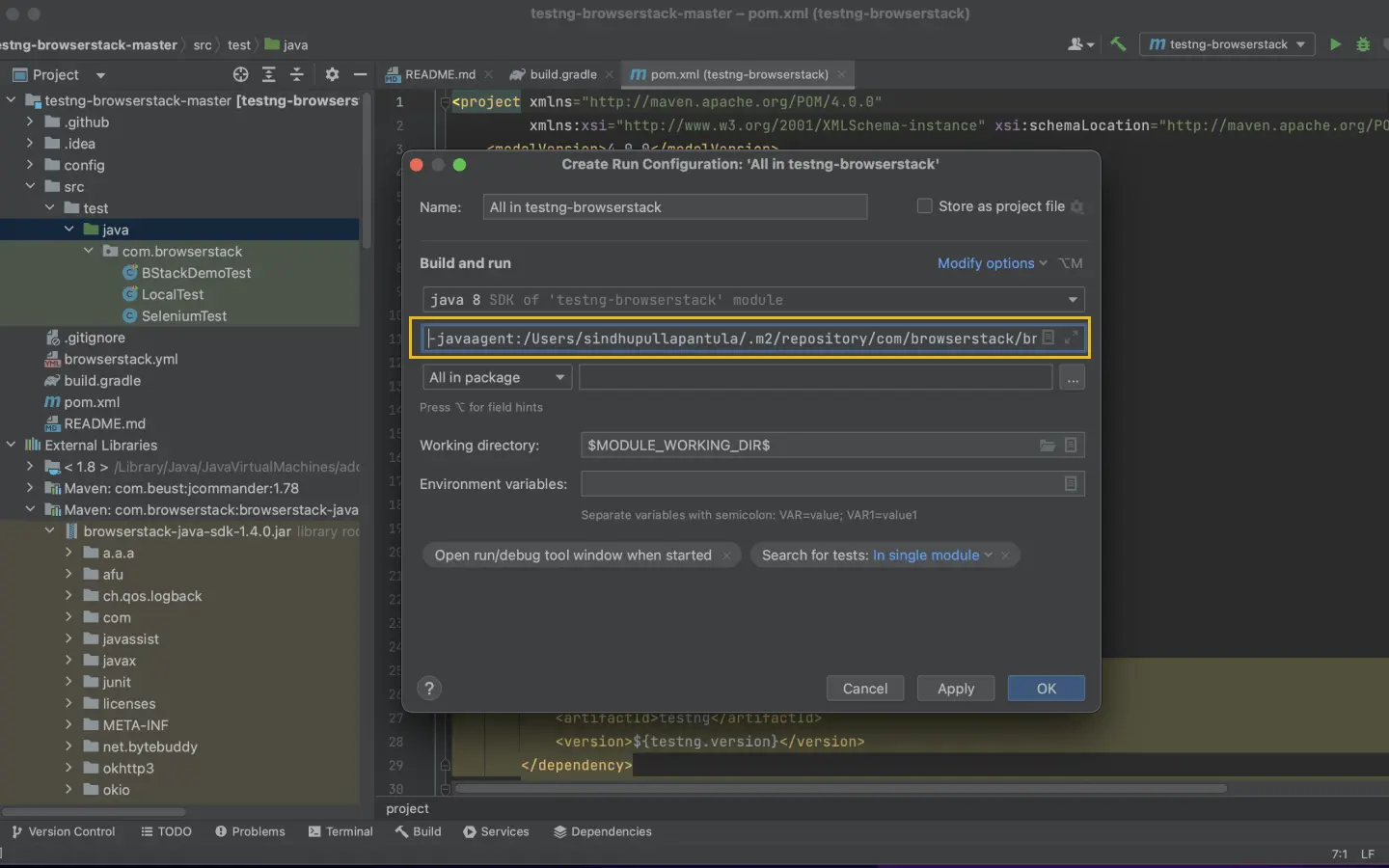Click the Expand All icon in Project panel
The width and height of the screenshot is (1389, 868).
coord(269,74)
